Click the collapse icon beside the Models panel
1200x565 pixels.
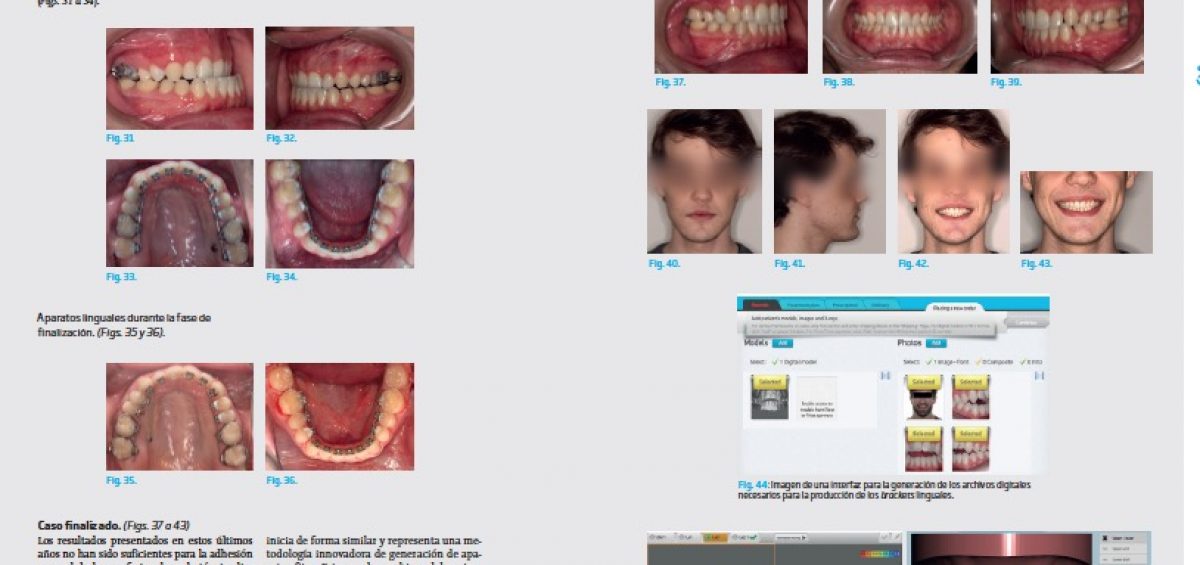[885, 376]
